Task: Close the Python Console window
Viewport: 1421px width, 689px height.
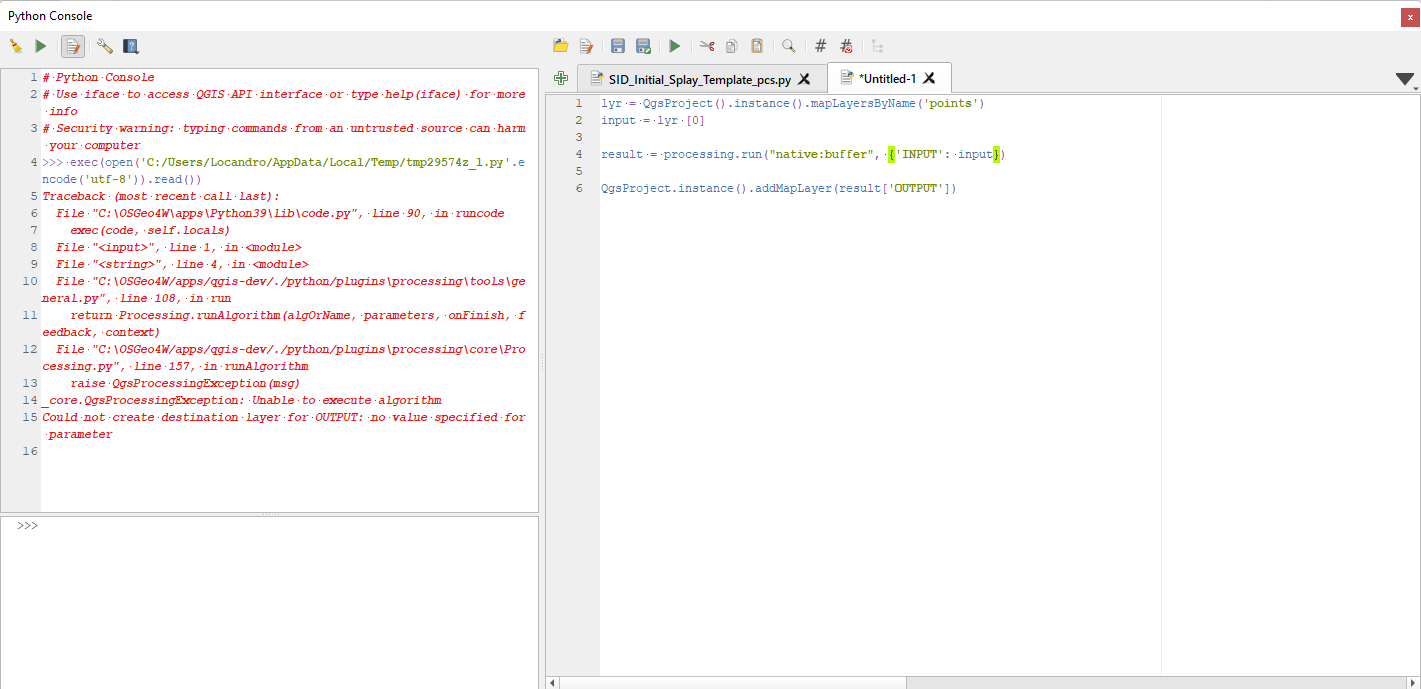Action: tap(1410, 17)
